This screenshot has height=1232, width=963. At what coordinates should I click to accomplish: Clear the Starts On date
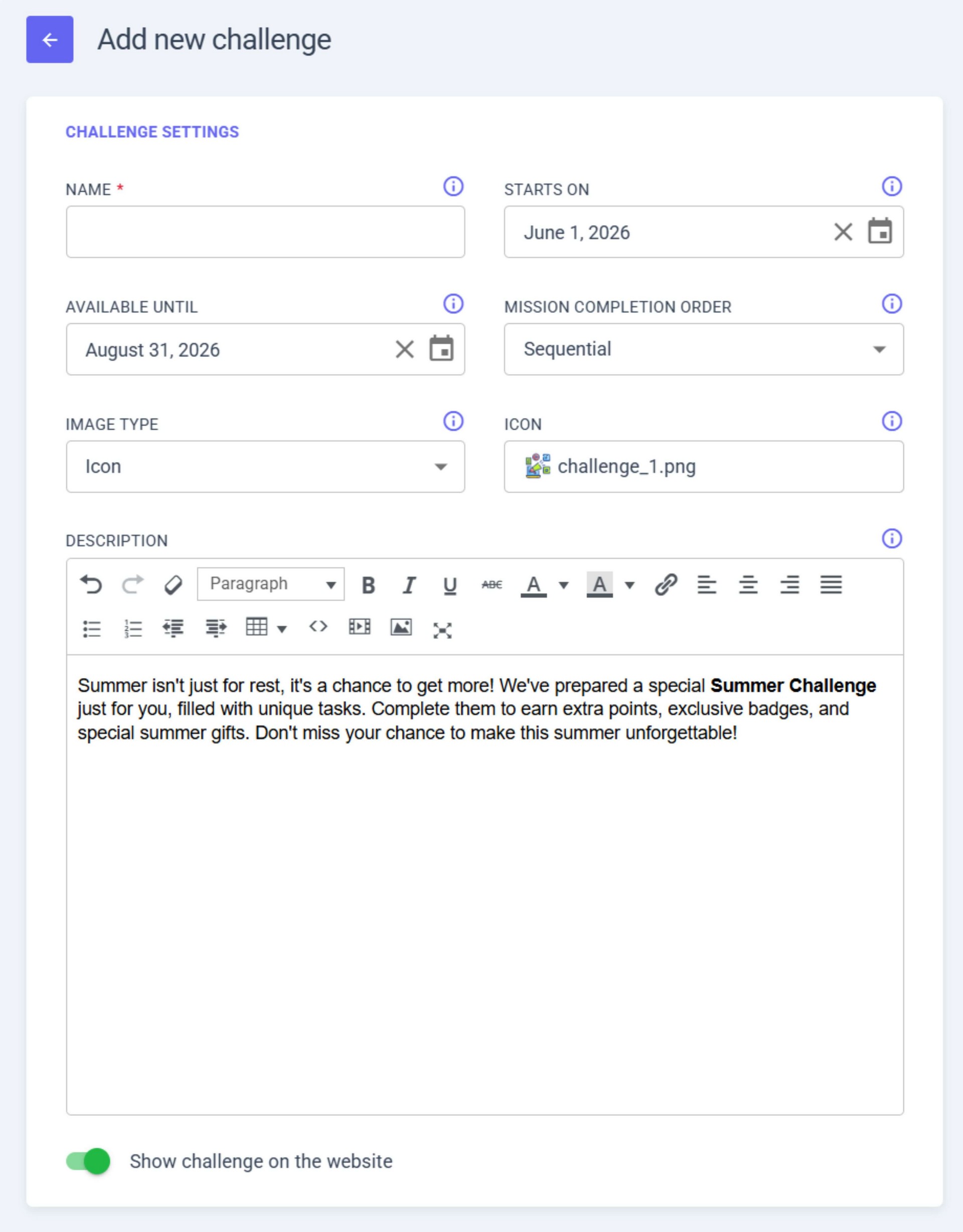click(843, 232)
